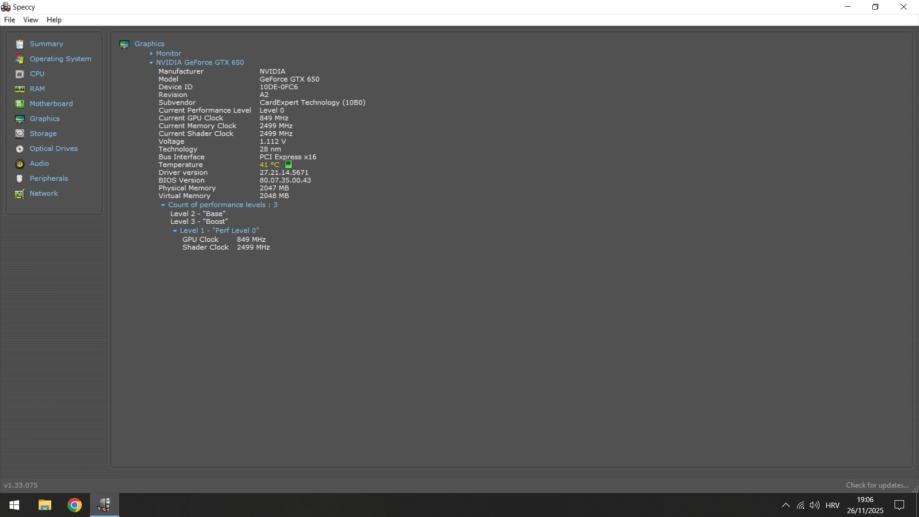This screenshot has width=919, height=517.
Task: Open the network status tray icon
Action: (800, 505)
